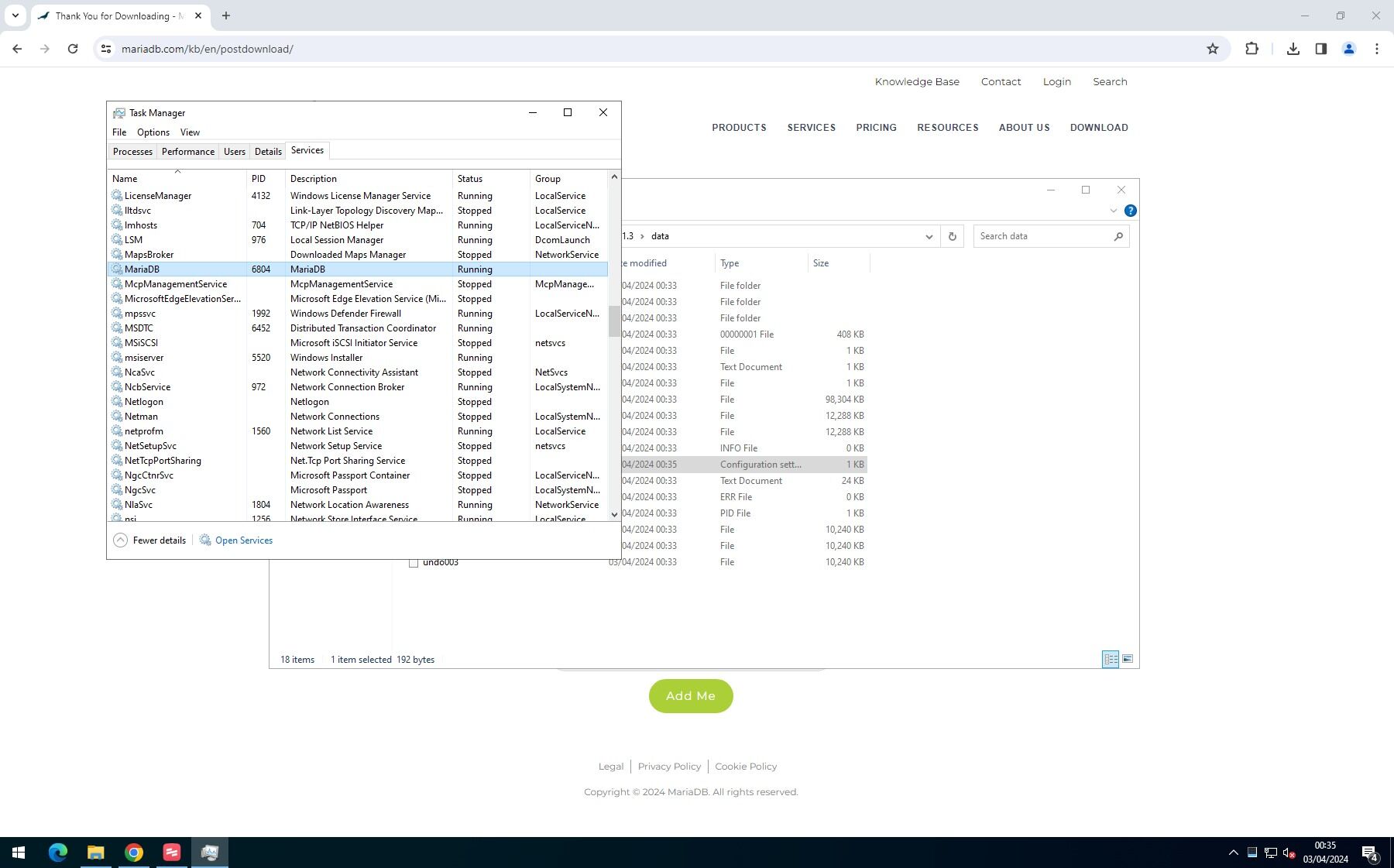The image size is (1394, 868).
Task: Click the green Add Me button
Action: [x=691, y=696]
